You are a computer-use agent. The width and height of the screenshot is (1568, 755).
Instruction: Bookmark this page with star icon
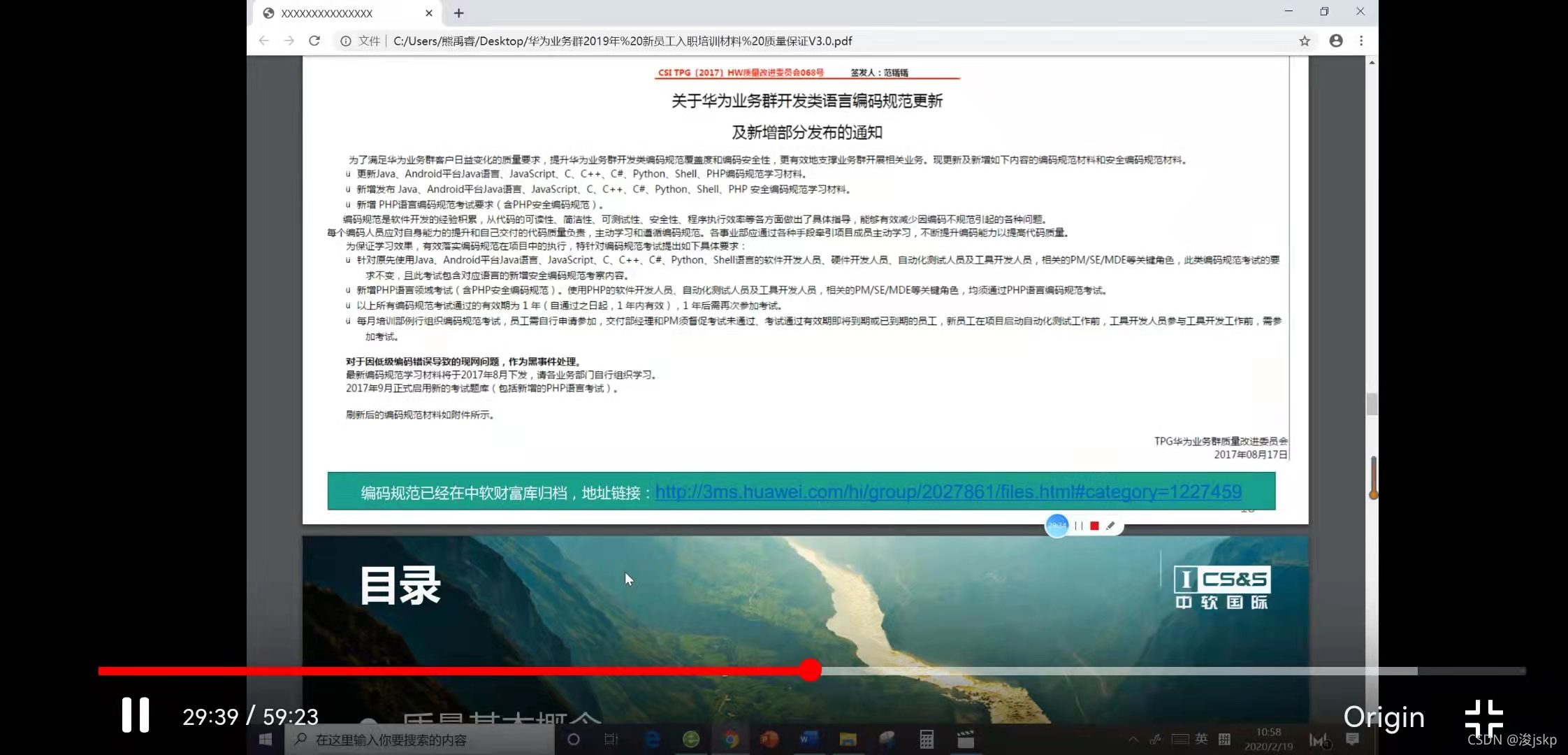click(x=1305, y=41)
